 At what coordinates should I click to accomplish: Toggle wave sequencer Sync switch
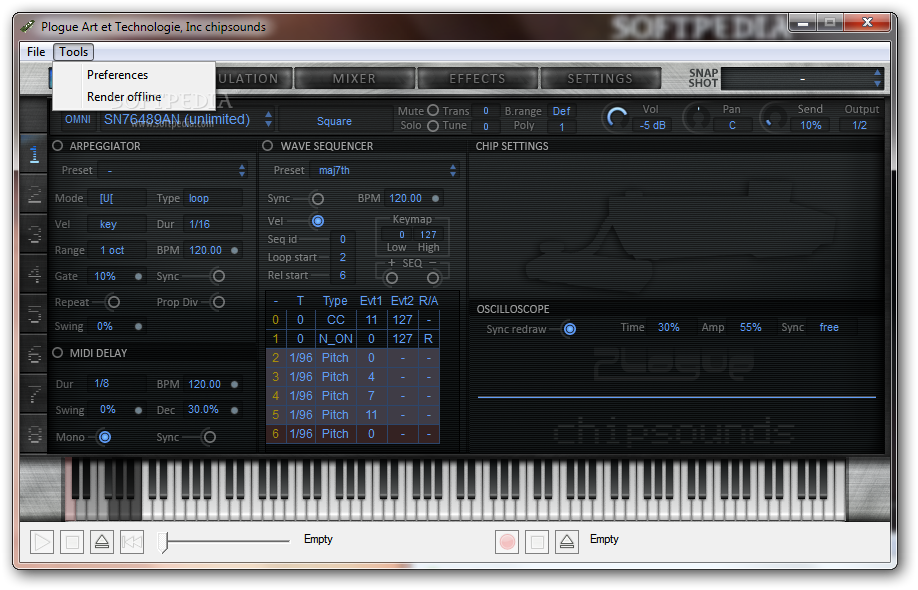click(x=317, y=199)
